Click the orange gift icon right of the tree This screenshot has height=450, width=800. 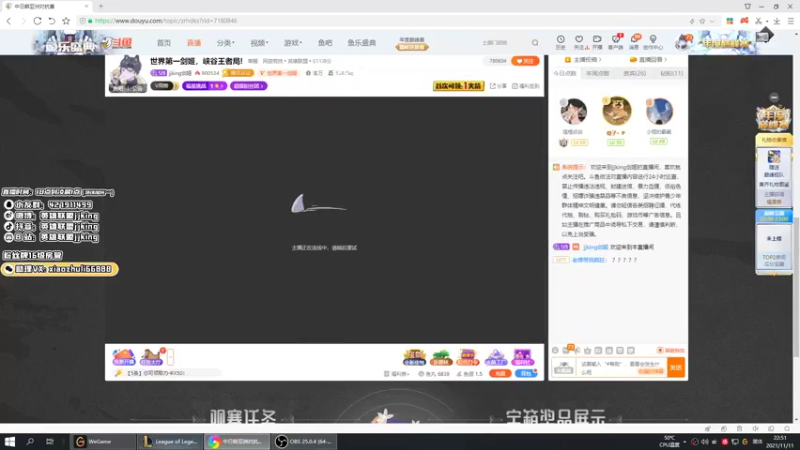(x=468, y=357)
